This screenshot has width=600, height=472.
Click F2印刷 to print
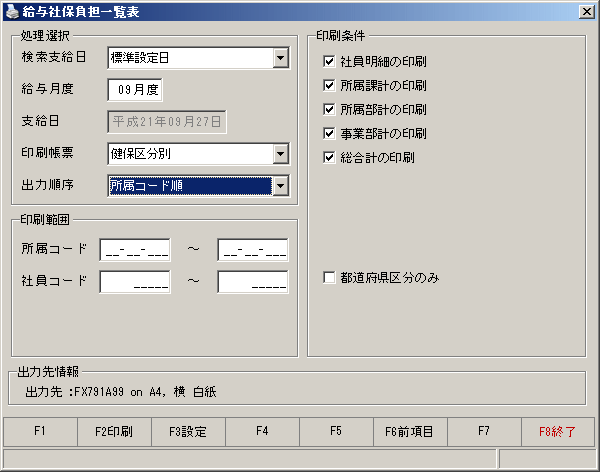(x=114, y=432)
